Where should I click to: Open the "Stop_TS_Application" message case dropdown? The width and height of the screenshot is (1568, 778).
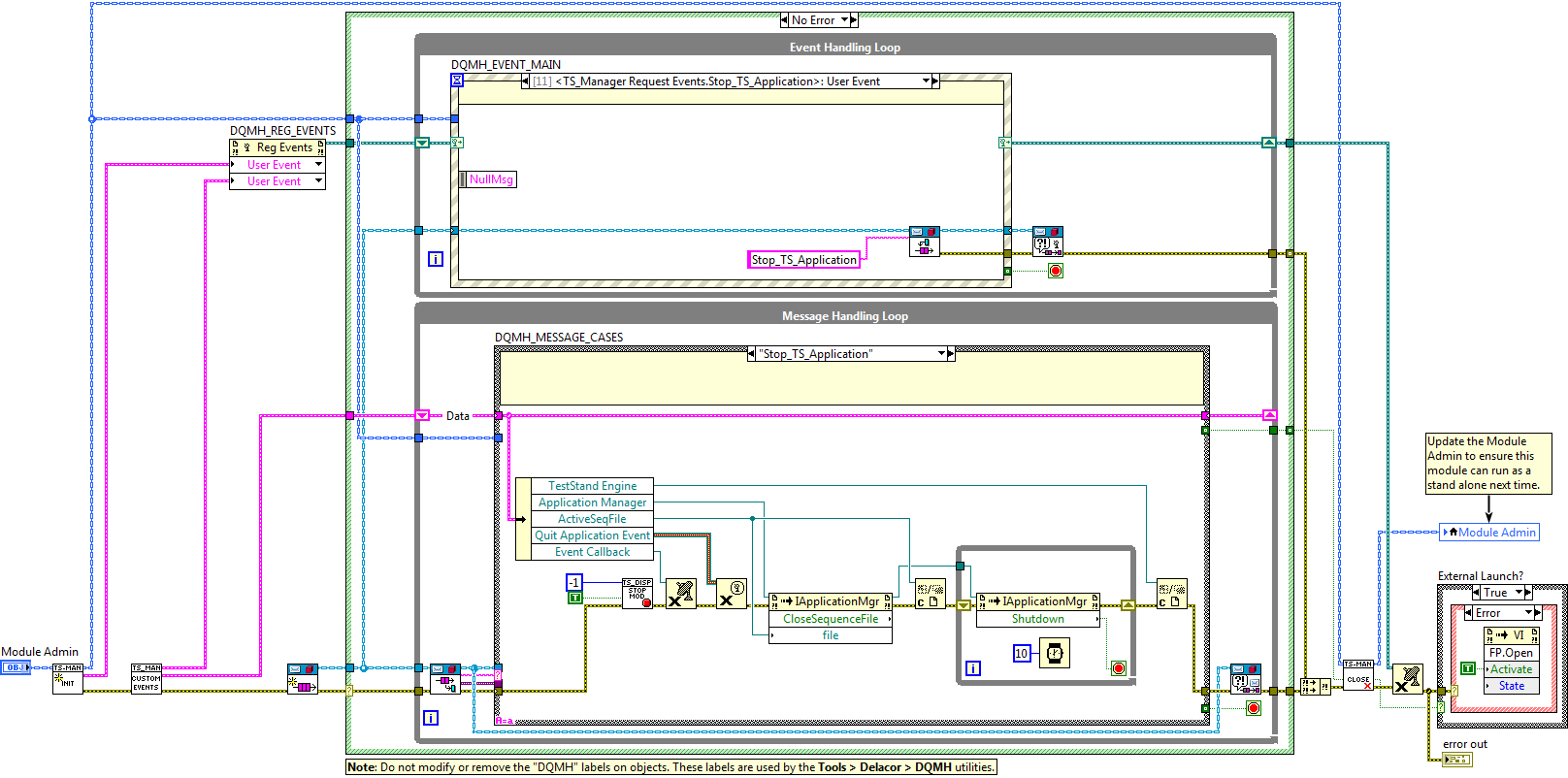941,354
